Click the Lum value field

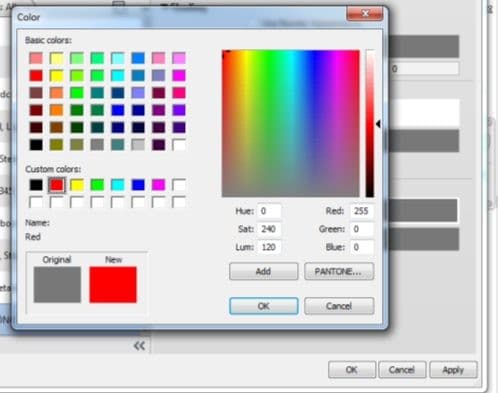pyautogui.click(x=269, y=247)
